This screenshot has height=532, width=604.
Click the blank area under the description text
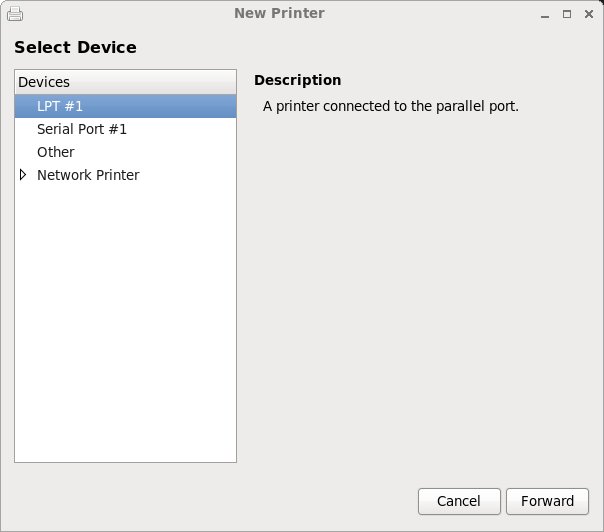[x=420, y=280]
